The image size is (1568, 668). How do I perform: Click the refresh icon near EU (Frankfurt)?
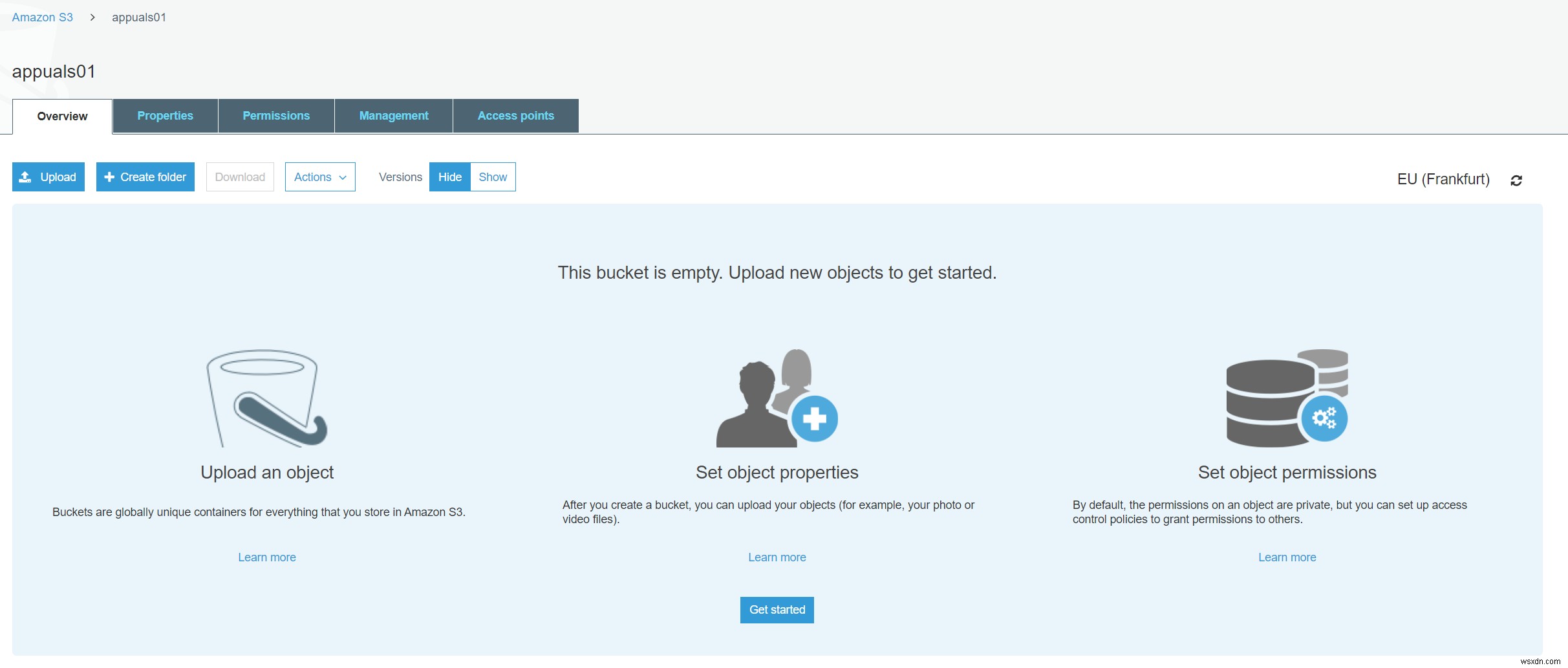[x=1516, y=179]
